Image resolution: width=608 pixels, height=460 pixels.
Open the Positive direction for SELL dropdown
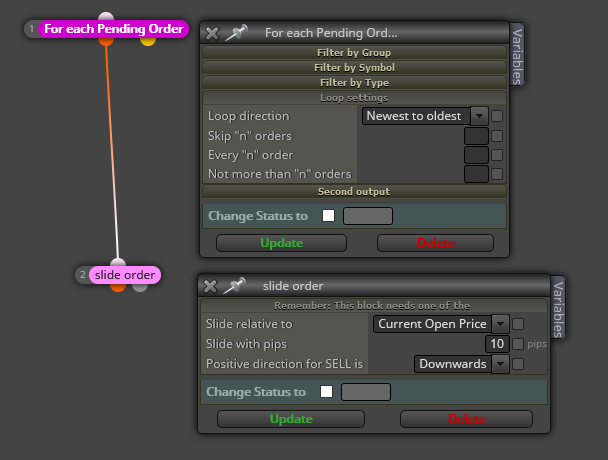tap(461, 364)
